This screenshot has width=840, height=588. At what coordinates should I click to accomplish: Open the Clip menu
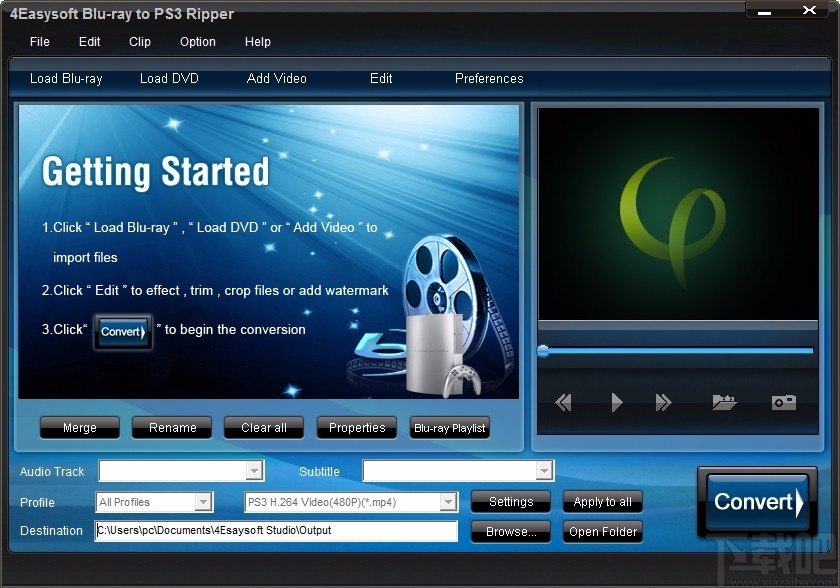click(x=139, y=42)
